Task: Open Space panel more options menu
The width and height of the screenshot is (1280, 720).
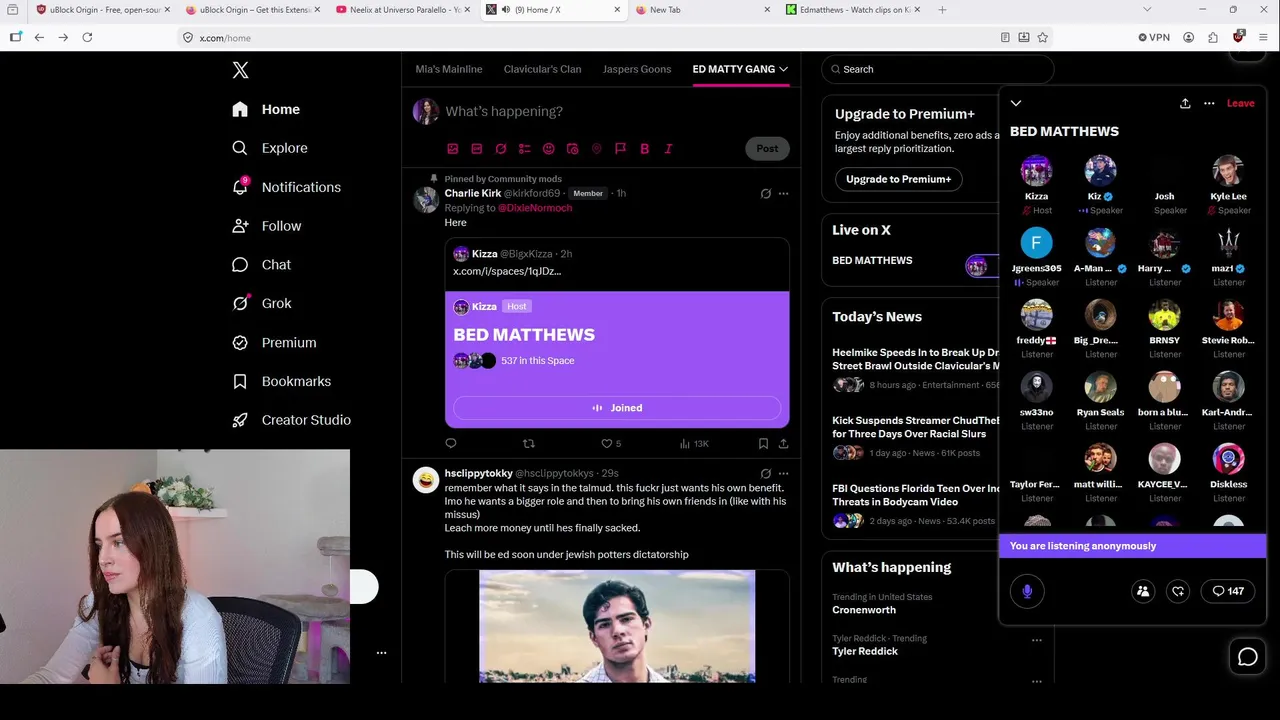Action: coord(1209,103)
